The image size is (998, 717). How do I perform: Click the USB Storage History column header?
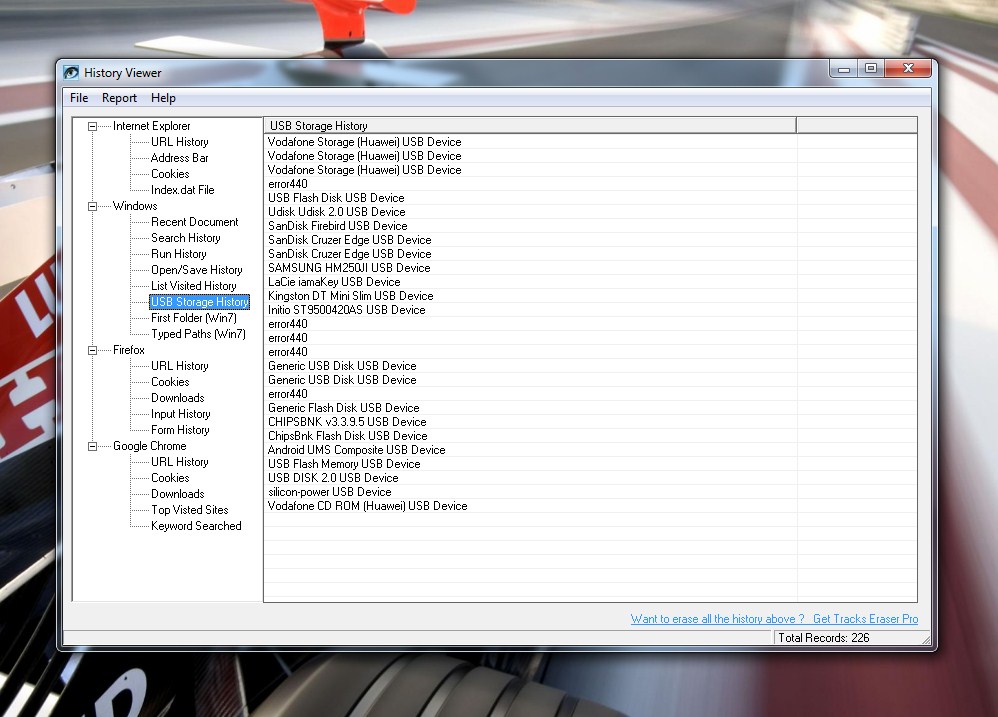530,125
